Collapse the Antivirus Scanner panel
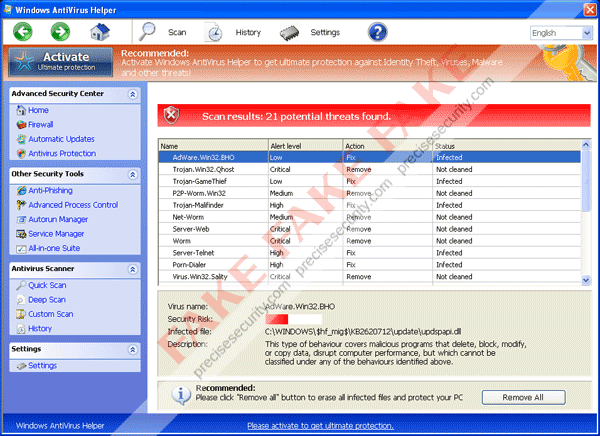The width and height of the screenshot is (600, 436). point(132,269)
